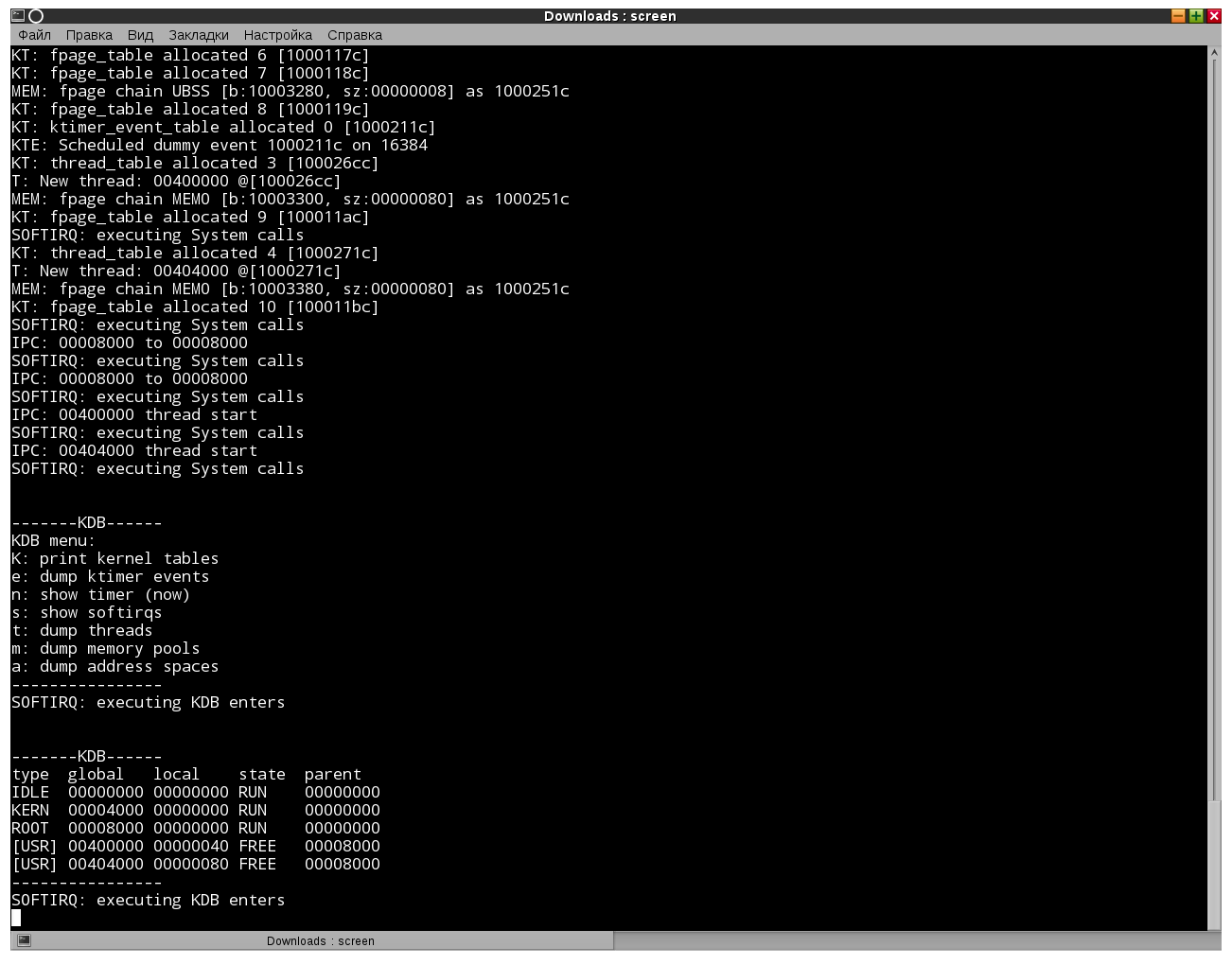Open the Справка help menu
Screen dimensions: 1232x965
coord(355,35)
